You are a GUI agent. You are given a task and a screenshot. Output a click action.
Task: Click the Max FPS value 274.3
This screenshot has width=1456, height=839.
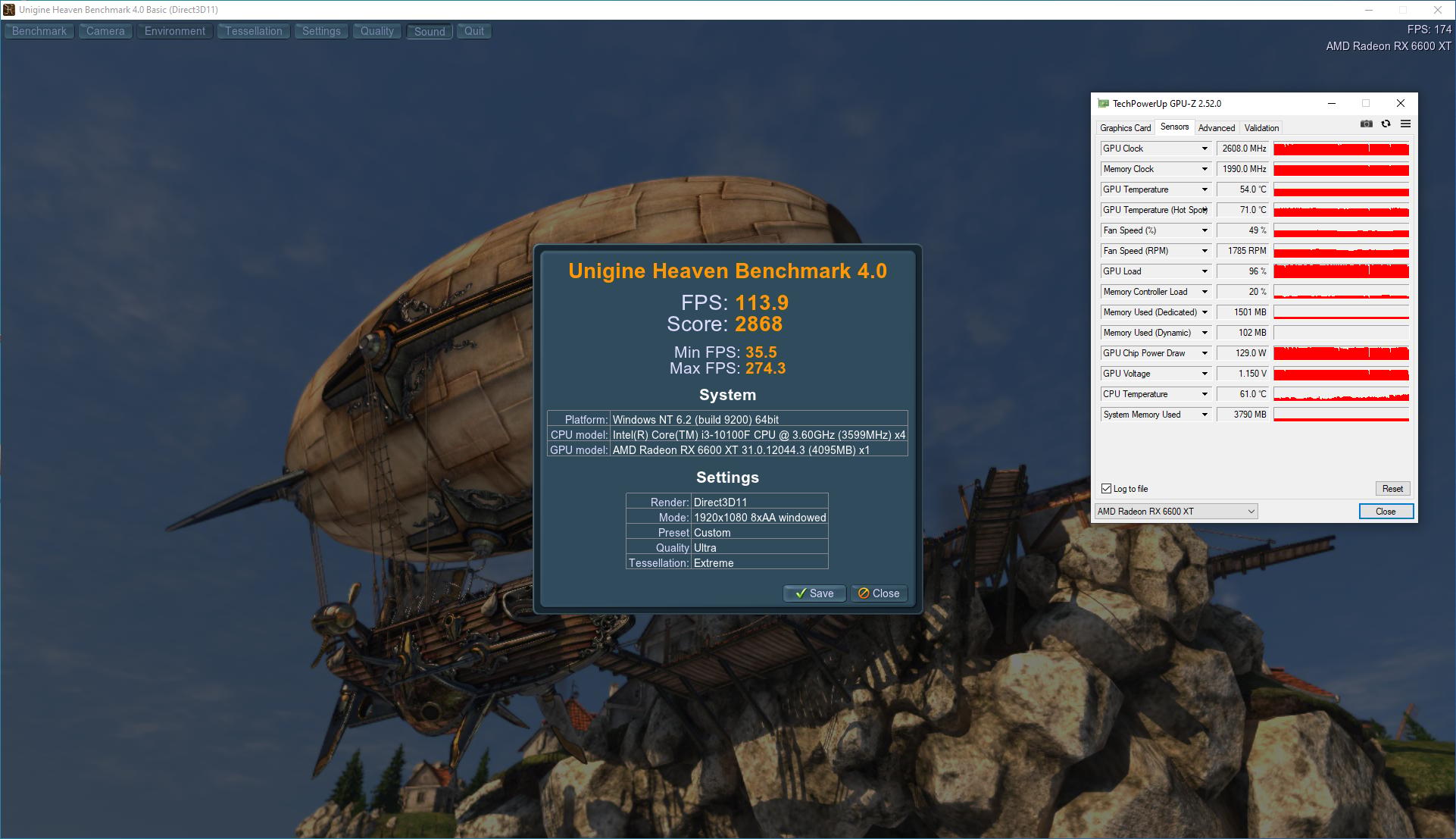tap(765, 368)
